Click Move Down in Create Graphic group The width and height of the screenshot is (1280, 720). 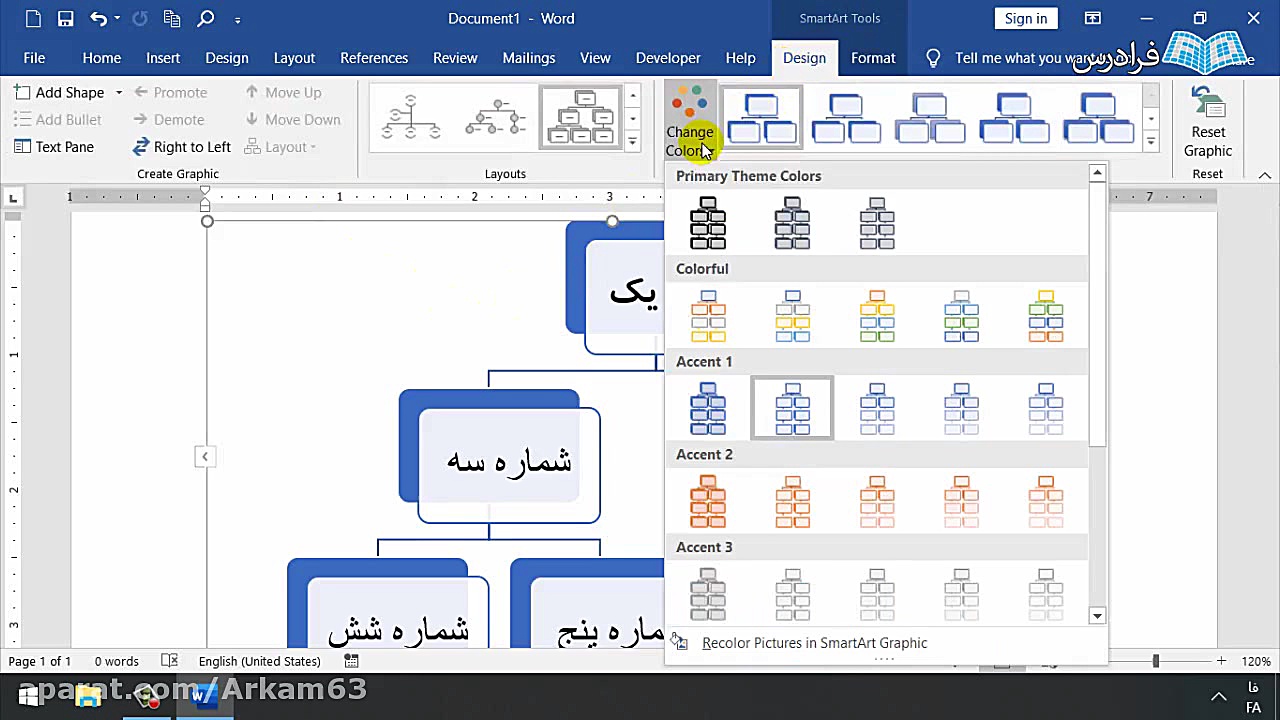tap(293, 119)
